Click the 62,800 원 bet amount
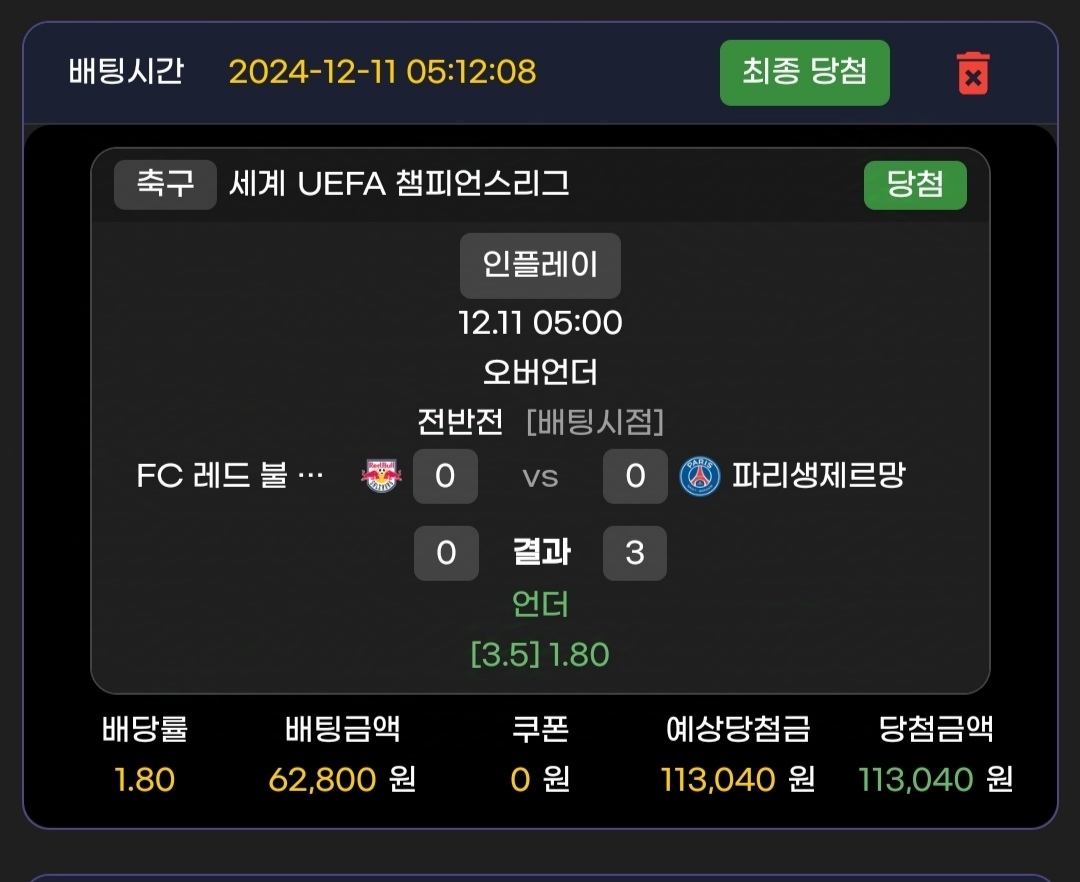 coord(342,779)
